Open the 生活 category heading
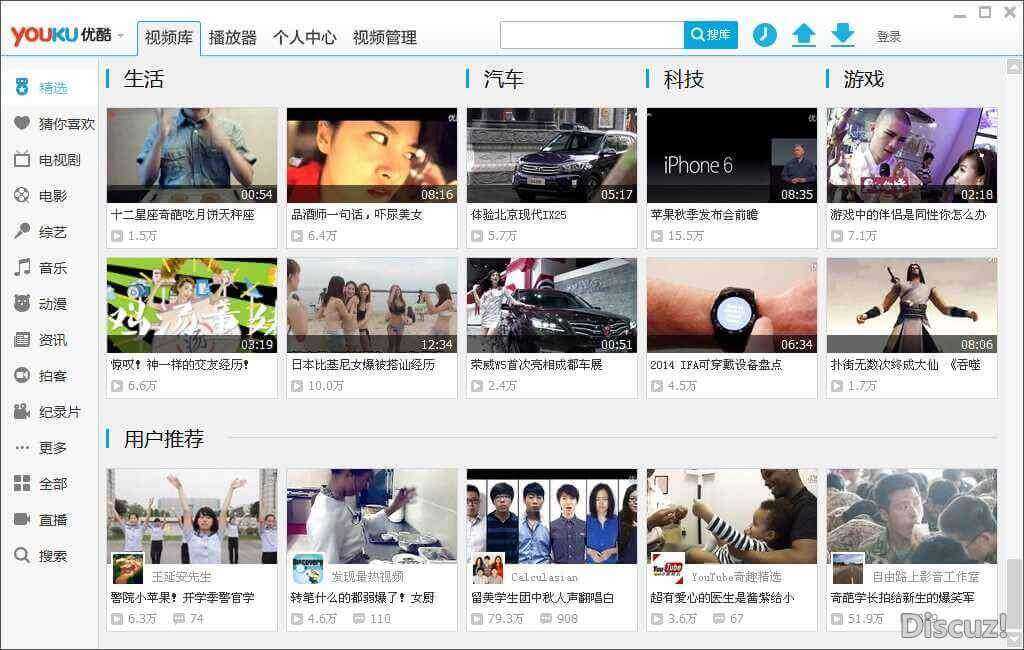Viewport: 1024px width, 650px height. click(144, 79)
